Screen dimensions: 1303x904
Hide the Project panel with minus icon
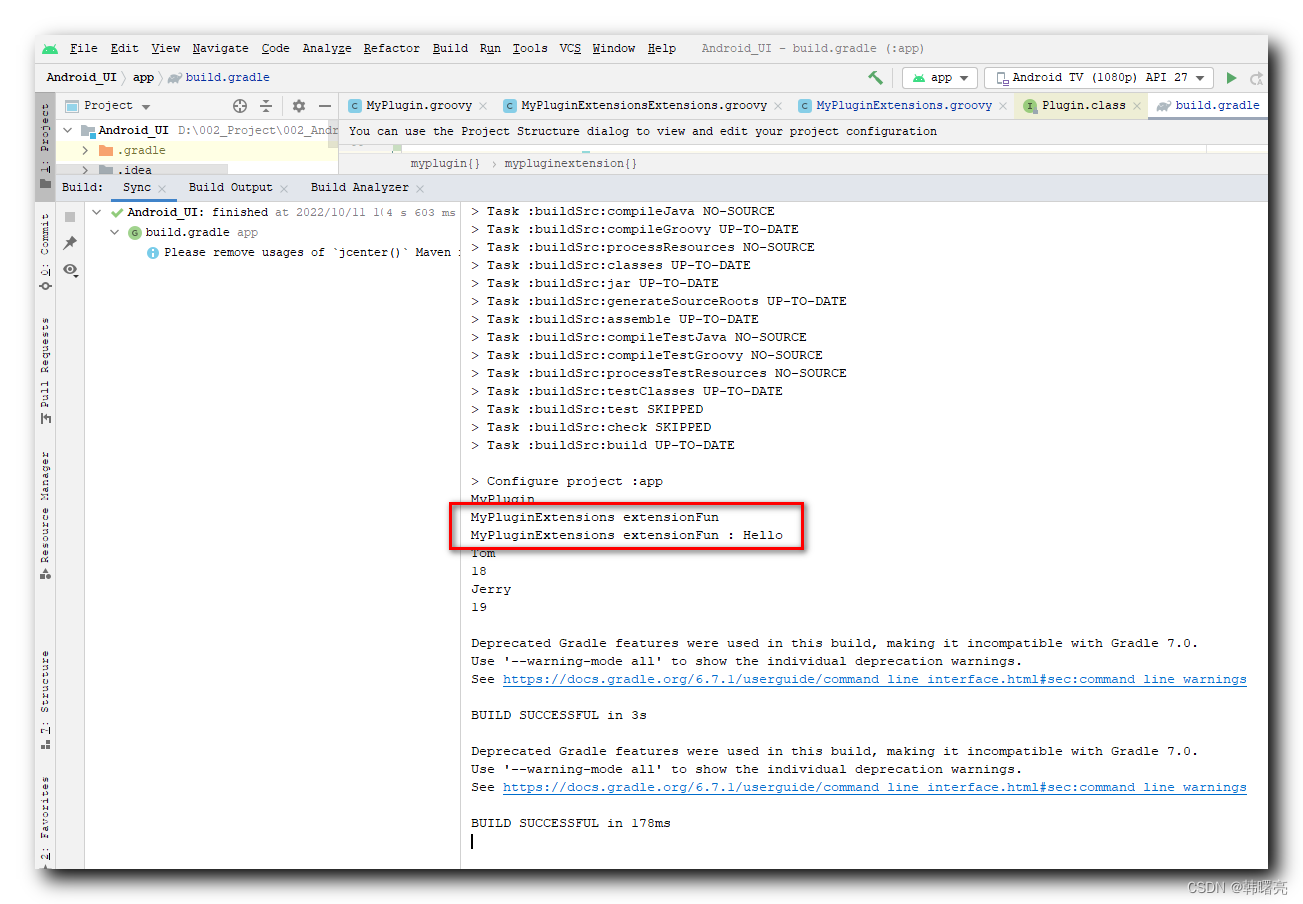click(325, 106)
